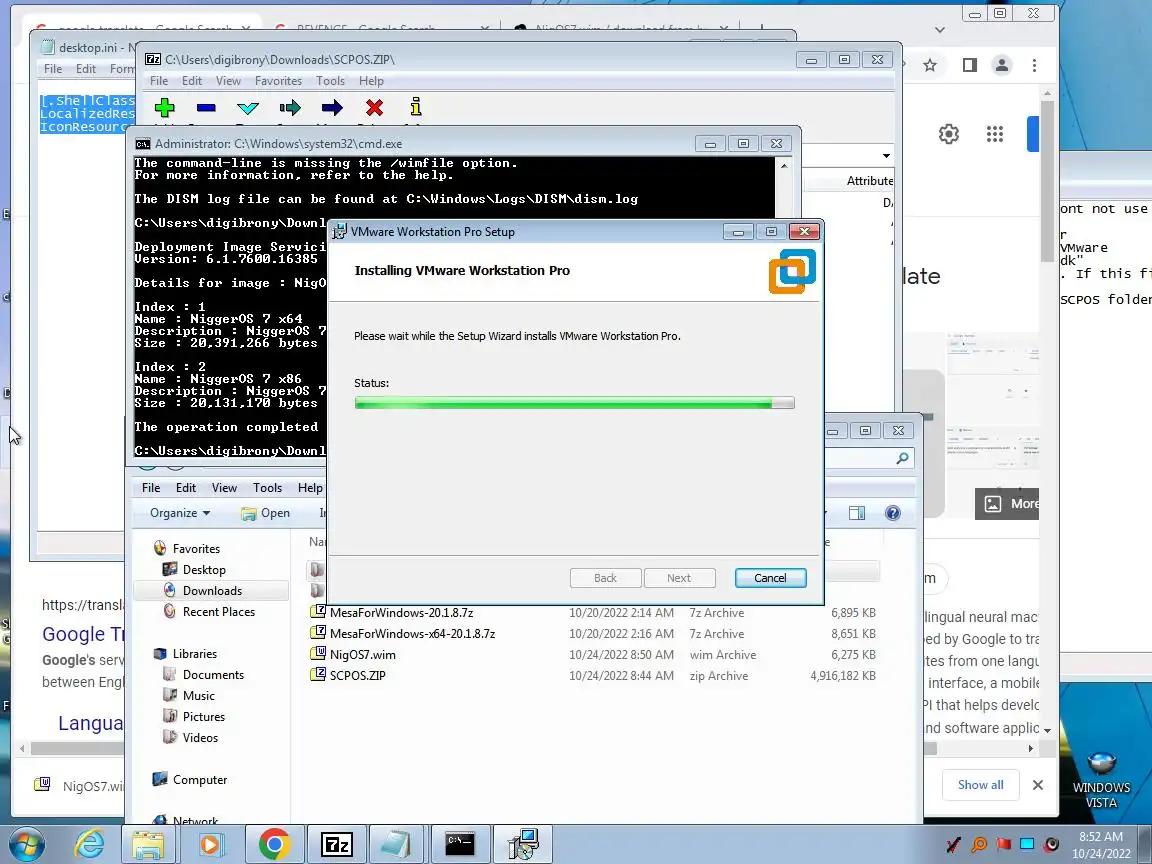Click the 7-Zip Delete red X icon

point(375,108)
